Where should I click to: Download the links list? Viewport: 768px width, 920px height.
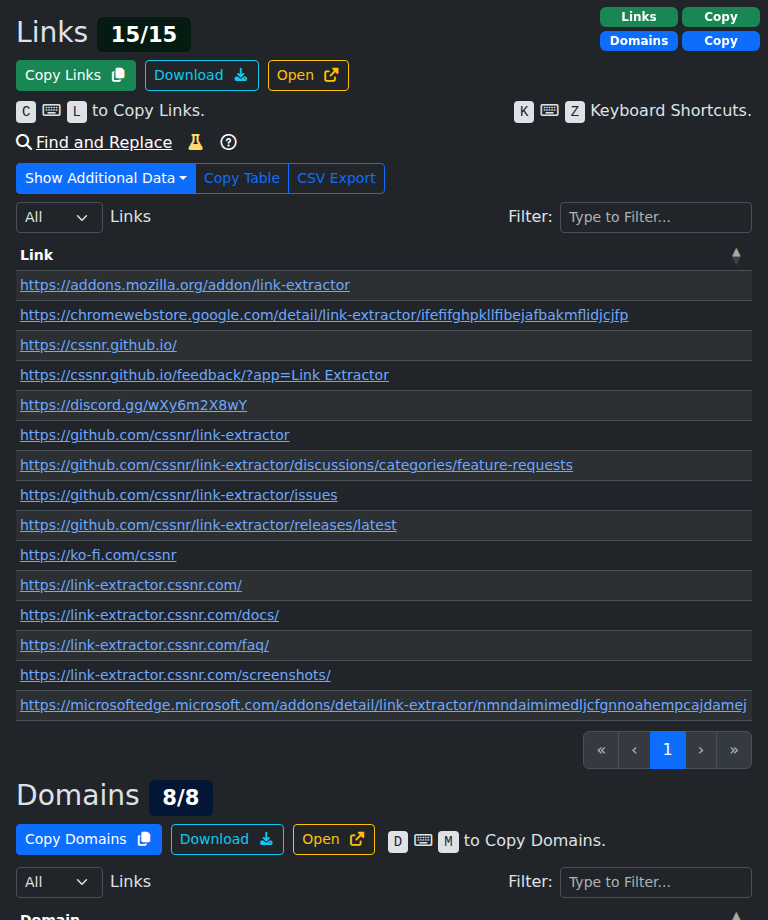coord(201,75)
